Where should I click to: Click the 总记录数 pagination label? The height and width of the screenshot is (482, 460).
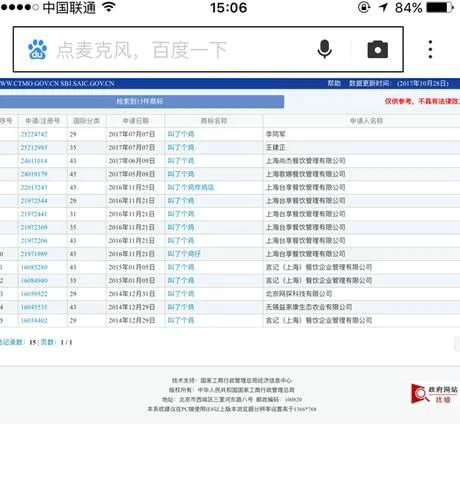(12, 342)
